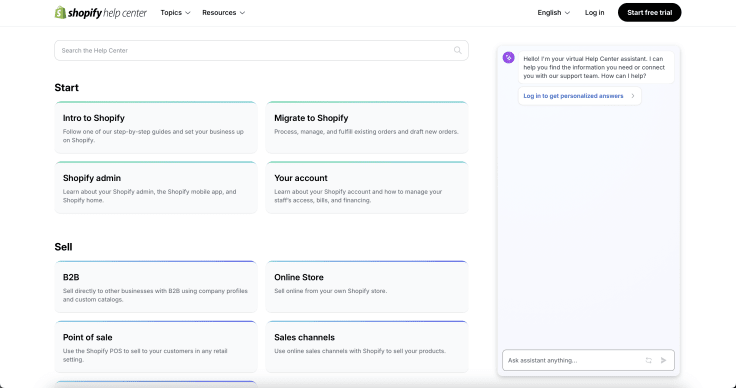The image size is (736, 388).
Task: Click the send message arrow icon
Action: 663,360
